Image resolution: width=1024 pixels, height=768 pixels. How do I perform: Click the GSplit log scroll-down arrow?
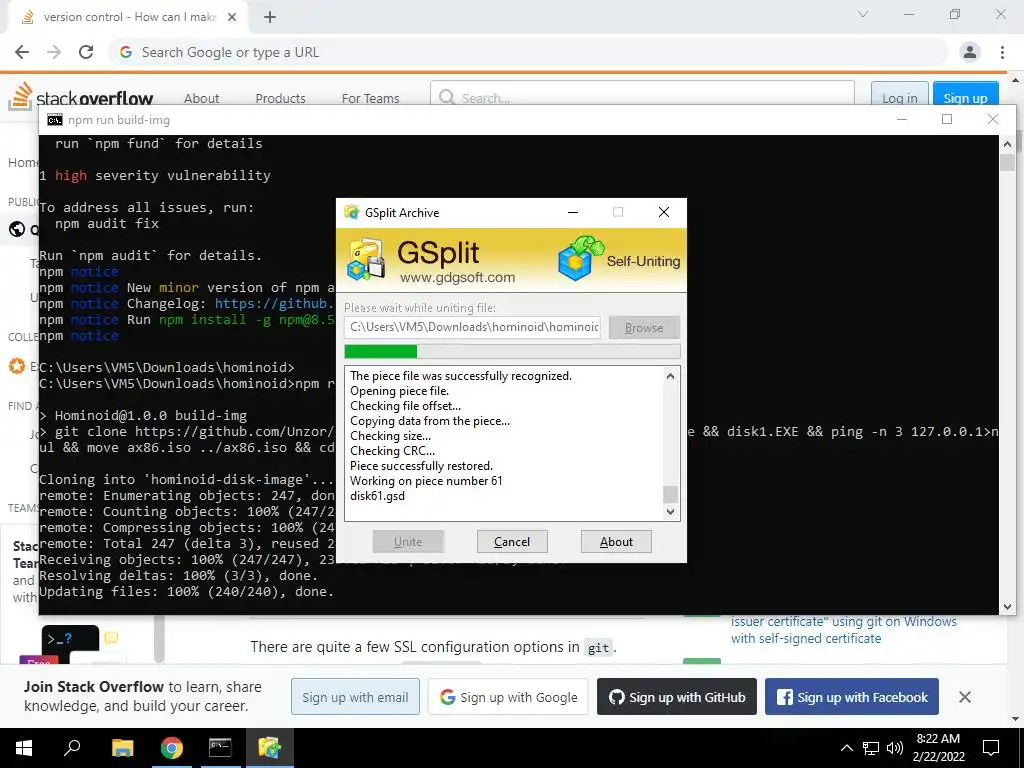click(x=670, y=512)
